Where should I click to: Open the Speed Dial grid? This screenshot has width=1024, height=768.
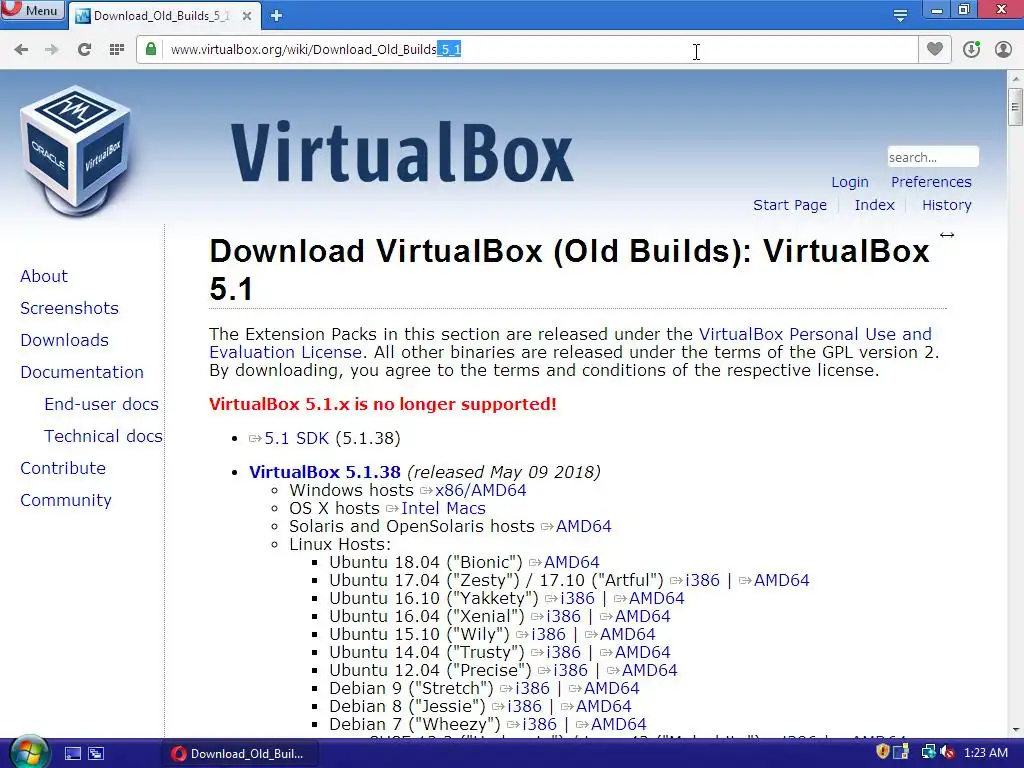pyautogui.click(x=117, y=50)
